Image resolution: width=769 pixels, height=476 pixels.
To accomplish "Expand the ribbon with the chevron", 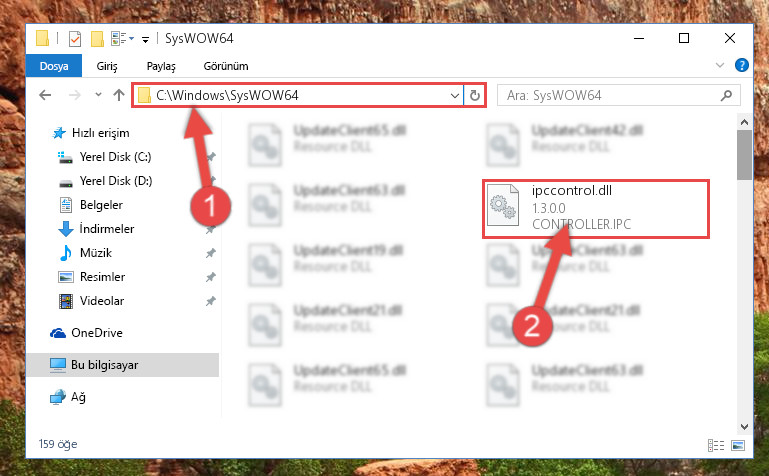I will tap(719, 65).
